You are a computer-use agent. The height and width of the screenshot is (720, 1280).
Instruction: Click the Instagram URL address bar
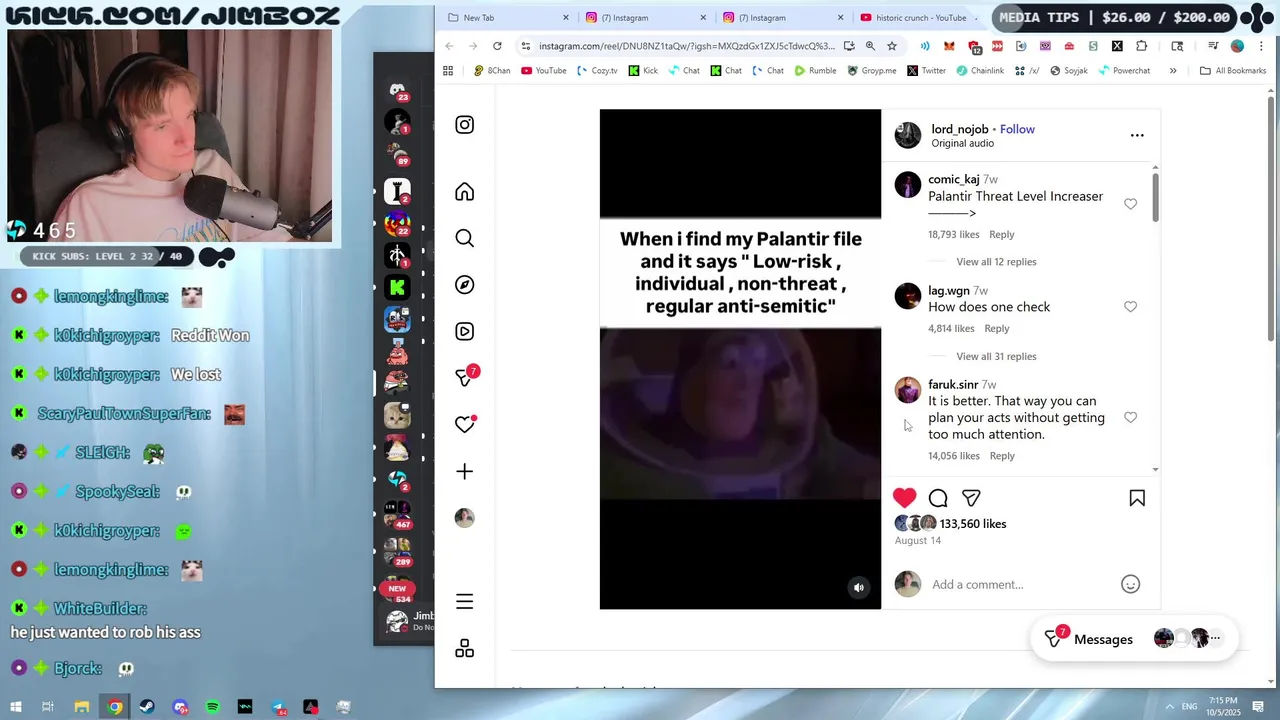point(686,46)
